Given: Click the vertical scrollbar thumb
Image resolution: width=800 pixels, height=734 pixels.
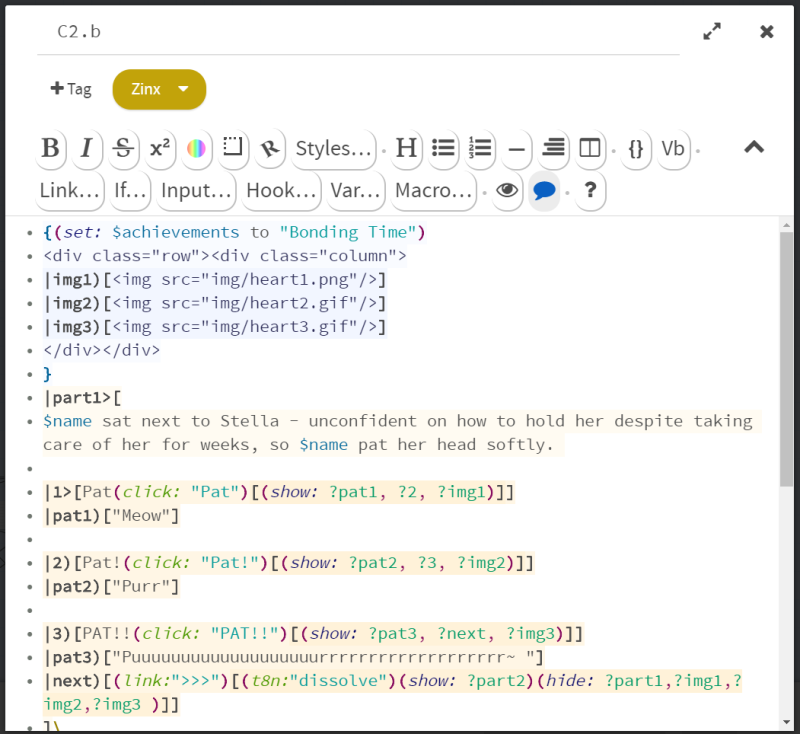Looking at the screenshot, I should [x=786, y=359].
